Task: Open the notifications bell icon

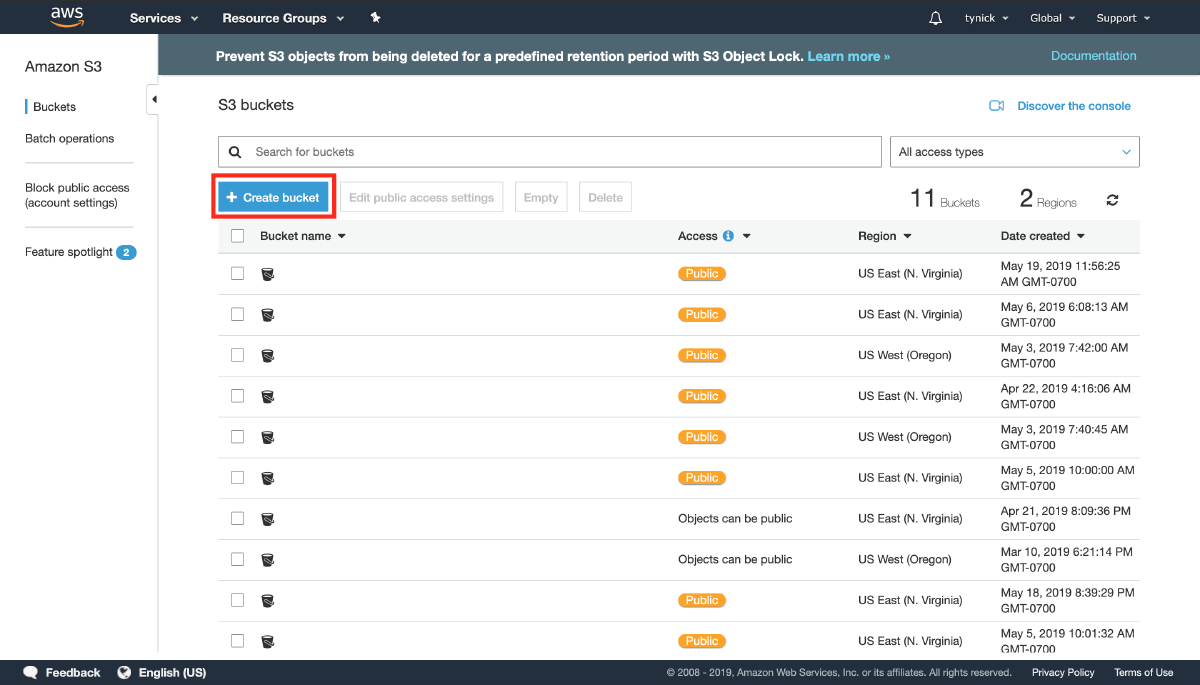Action: pyautogui.click(x=936, y=18)
